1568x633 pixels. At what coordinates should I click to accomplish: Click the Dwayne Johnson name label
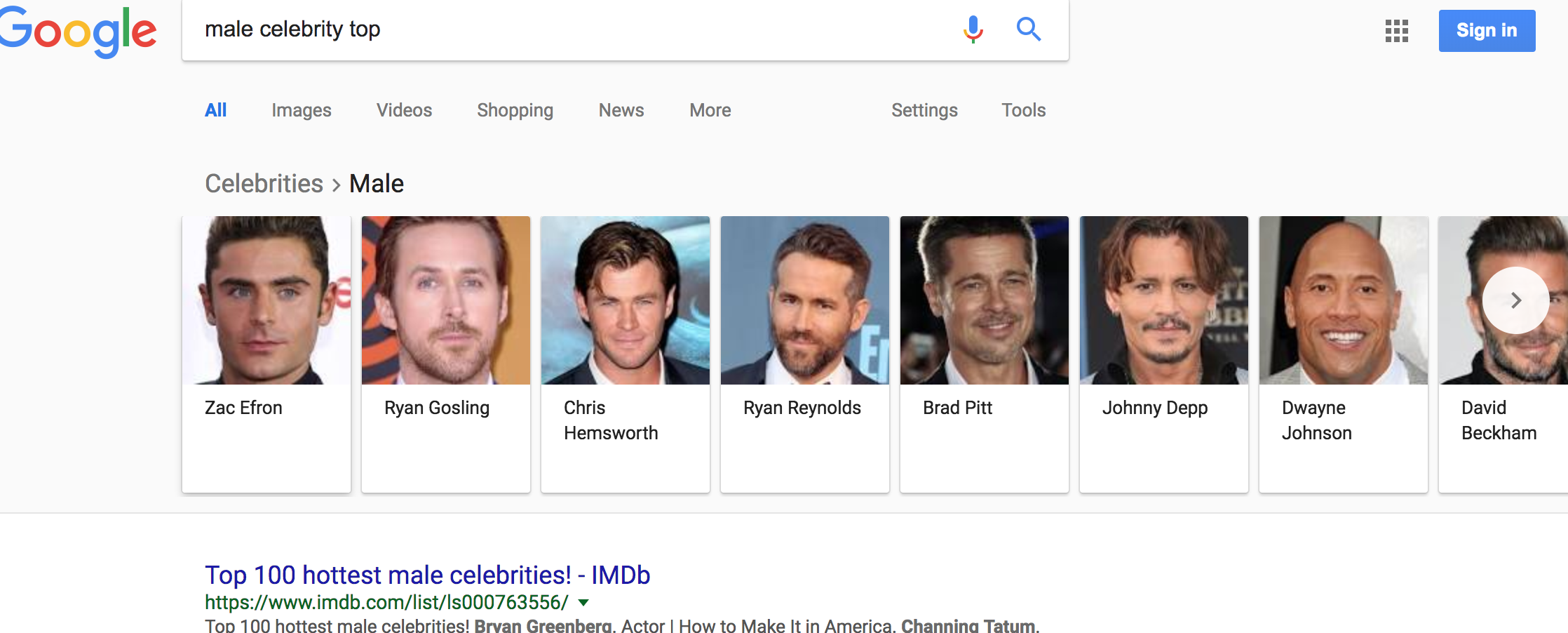point(1317,420)
